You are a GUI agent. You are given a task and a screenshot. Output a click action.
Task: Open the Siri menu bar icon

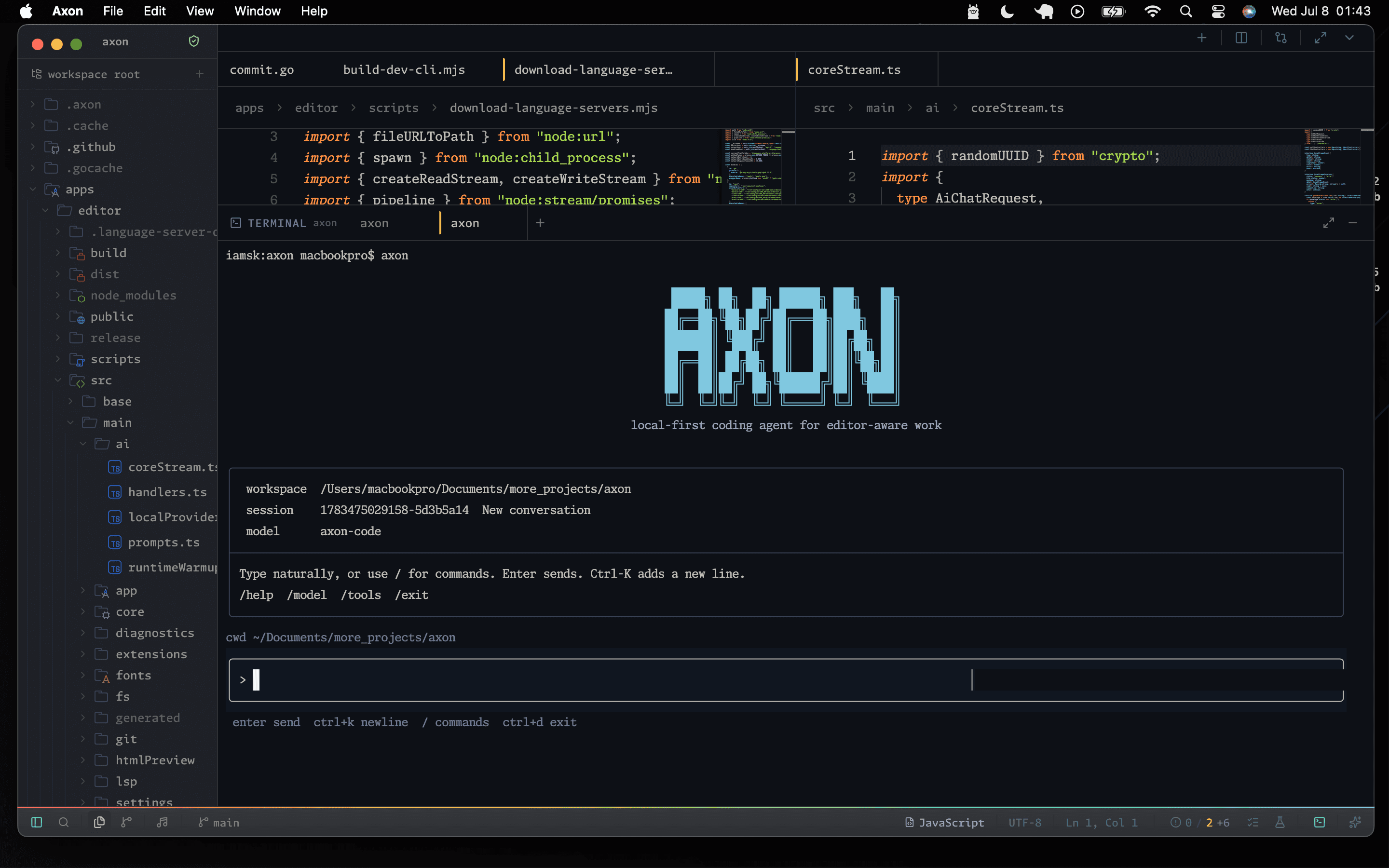click(x=1248, y=12)
